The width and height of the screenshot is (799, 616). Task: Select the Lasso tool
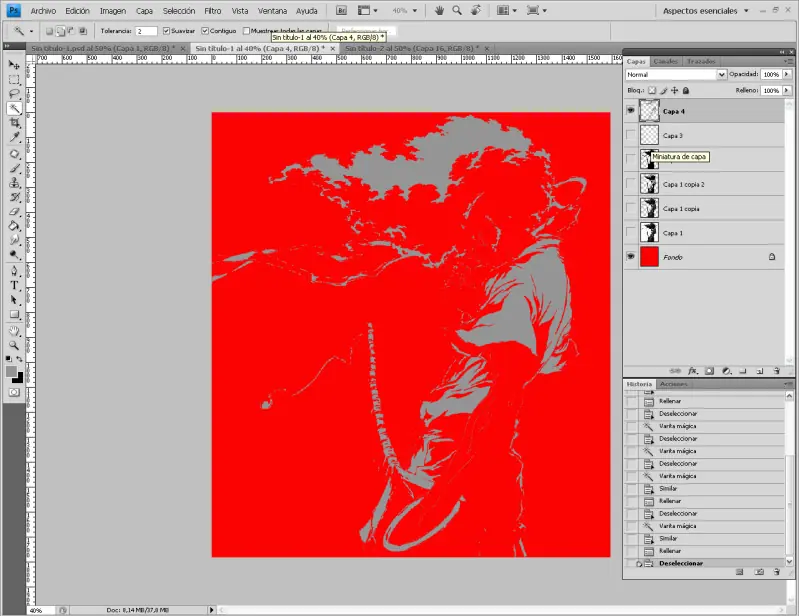pyautogui.click(x=14, y=94)
